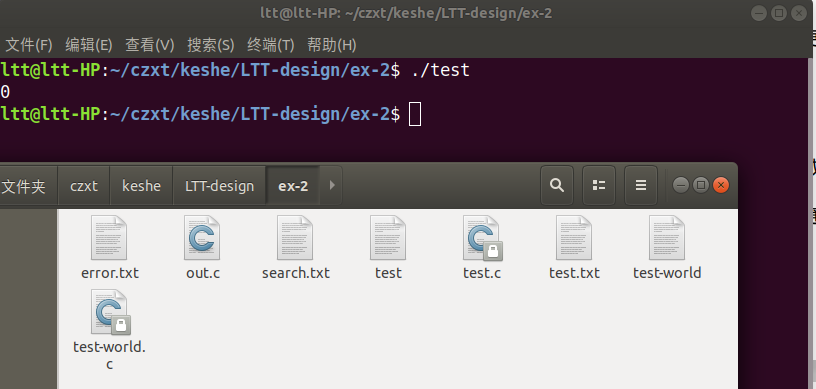
Task: Go to the keshe folder in path bar
Action: click(141, 186)
